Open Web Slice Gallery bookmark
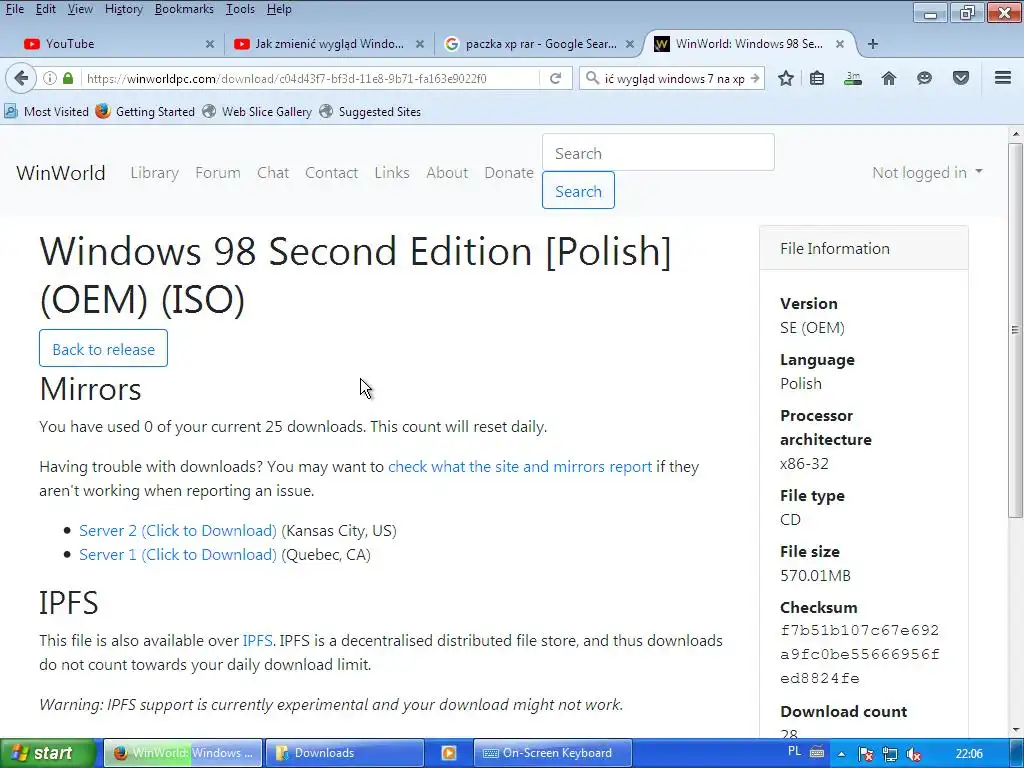 tap(257, 112)
